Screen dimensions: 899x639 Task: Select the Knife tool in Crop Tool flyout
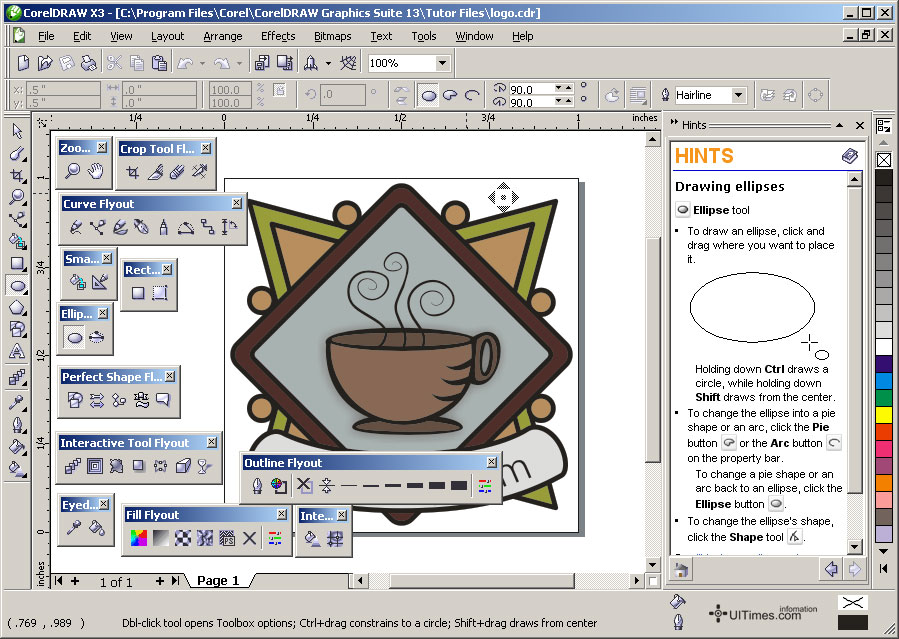point(155,171)
